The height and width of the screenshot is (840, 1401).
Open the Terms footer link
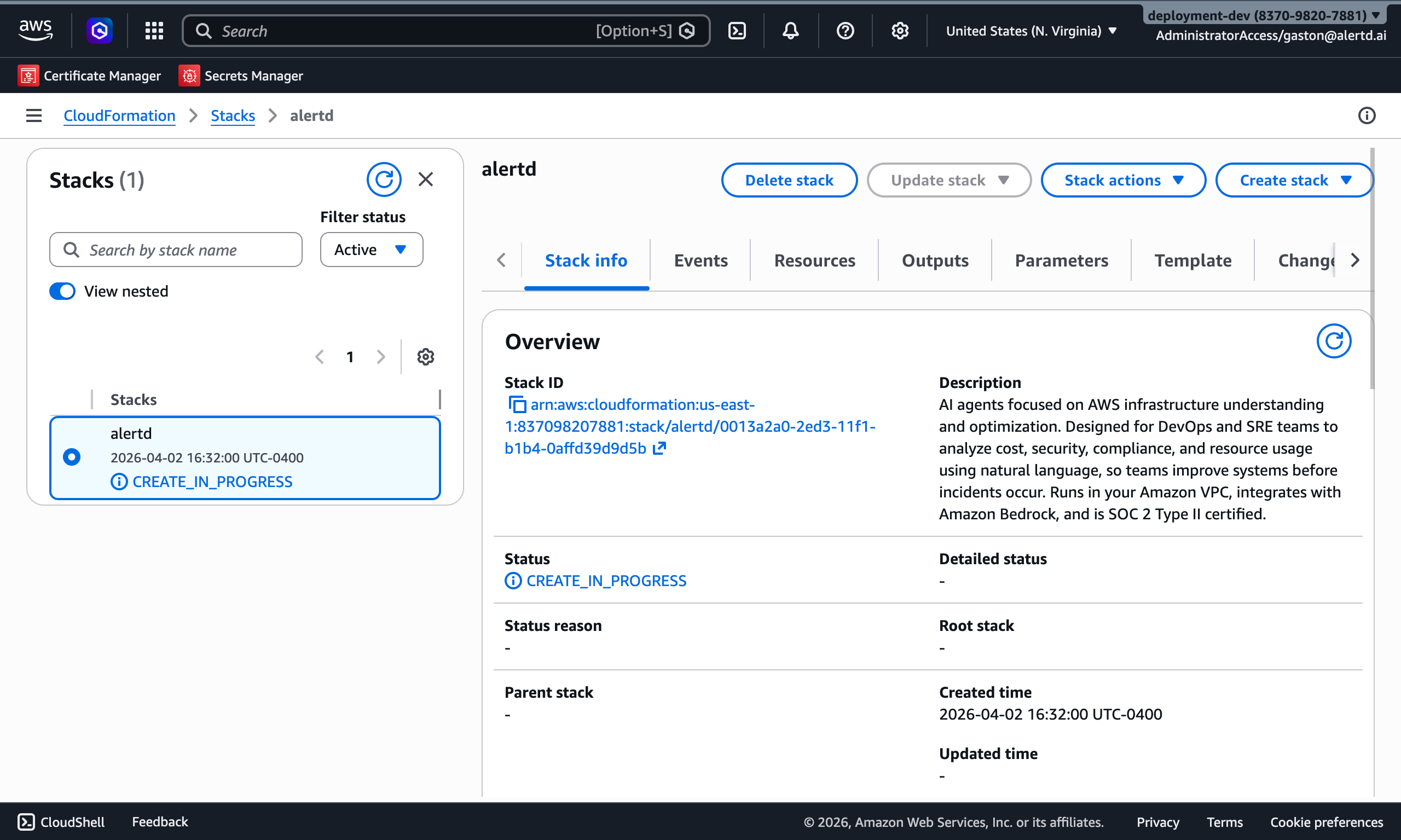pos(1224,821)
